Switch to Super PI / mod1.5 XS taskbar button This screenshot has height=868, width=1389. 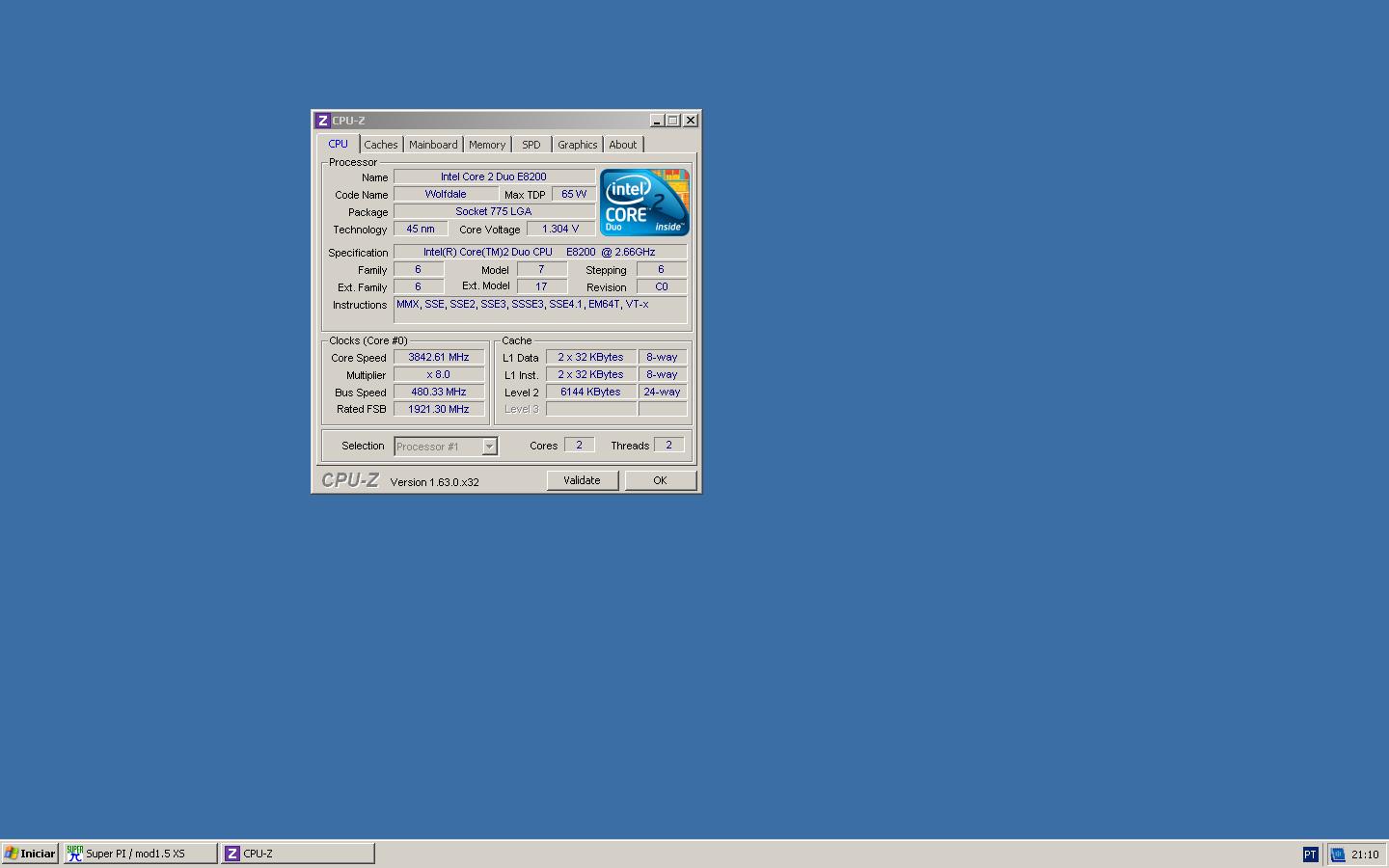tap(140, 854)
